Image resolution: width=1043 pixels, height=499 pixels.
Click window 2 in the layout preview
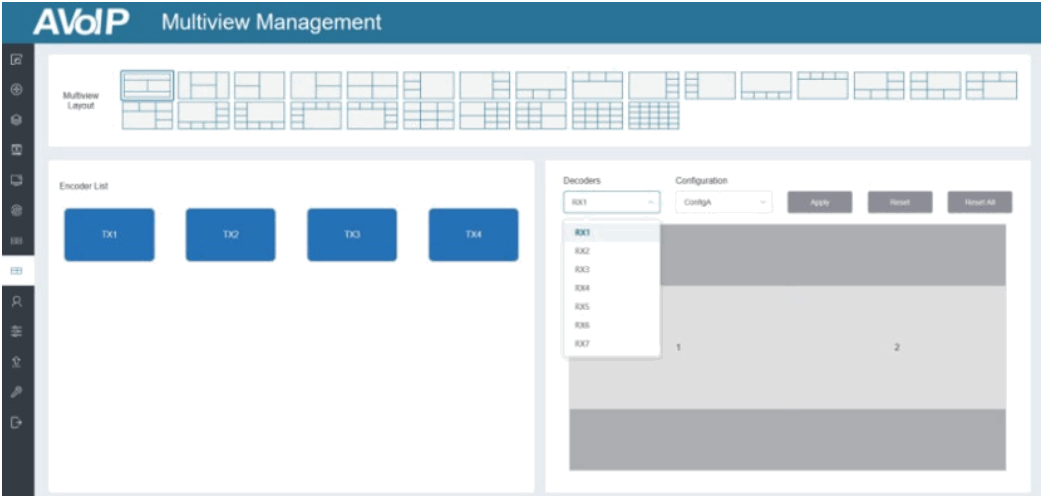[x=897, y=347]
